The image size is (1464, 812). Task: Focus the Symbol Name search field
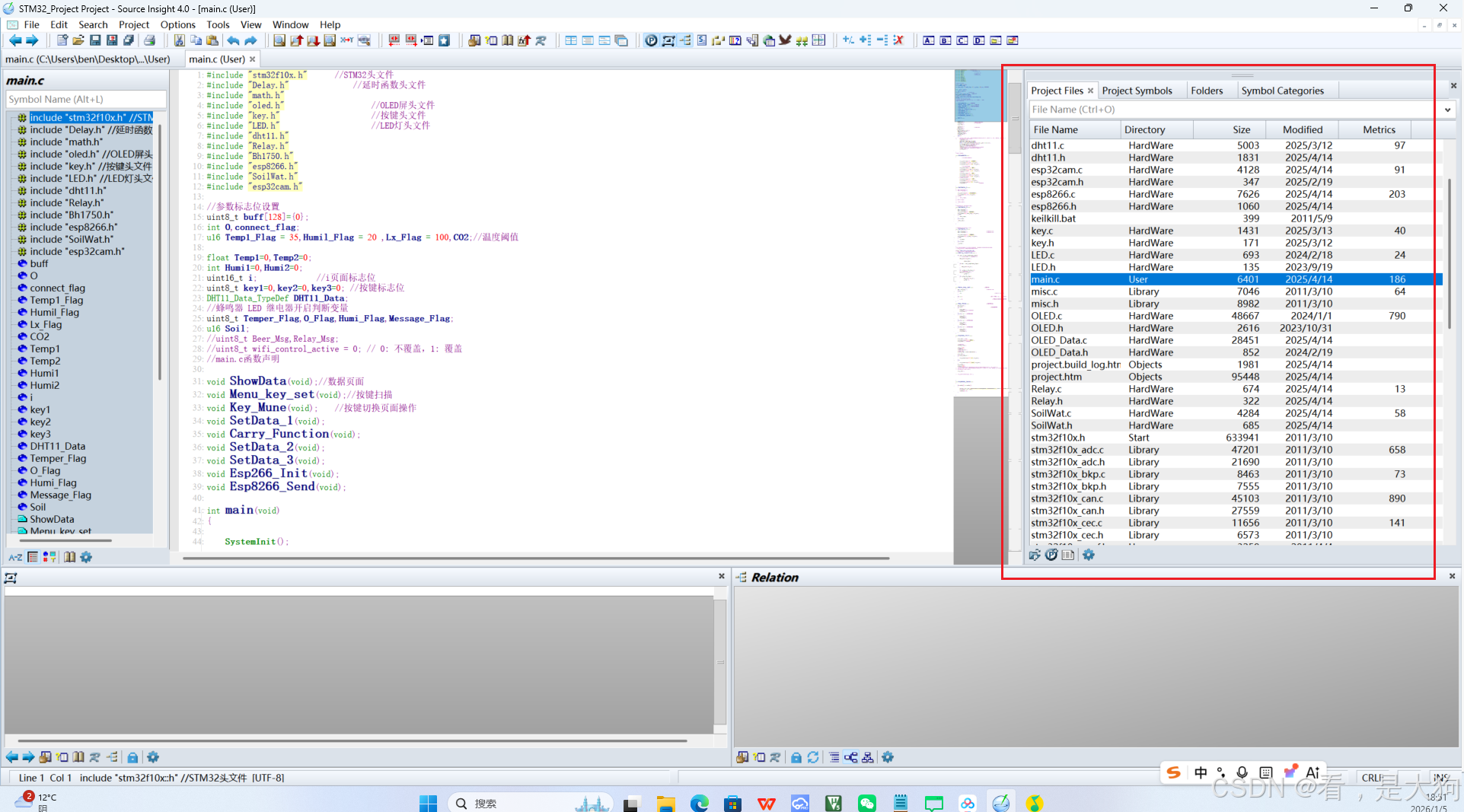click(86, 99)
